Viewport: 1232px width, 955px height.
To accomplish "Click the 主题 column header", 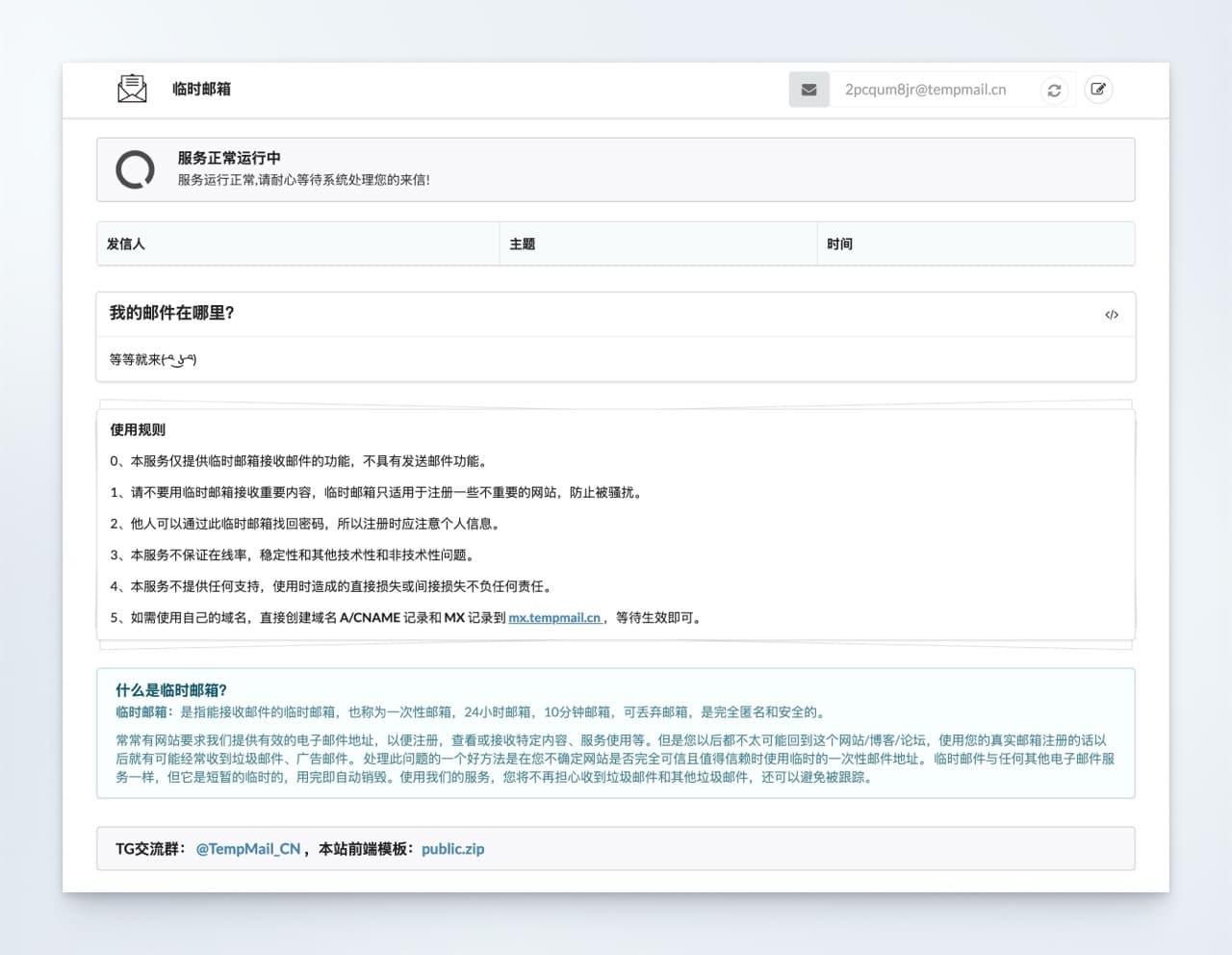I will [x=658, y=244].
